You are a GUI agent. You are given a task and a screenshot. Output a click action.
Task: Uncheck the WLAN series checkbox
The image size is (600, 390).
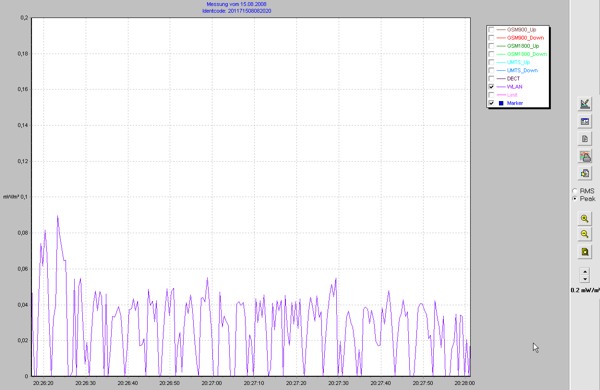[x=491, y=86]
